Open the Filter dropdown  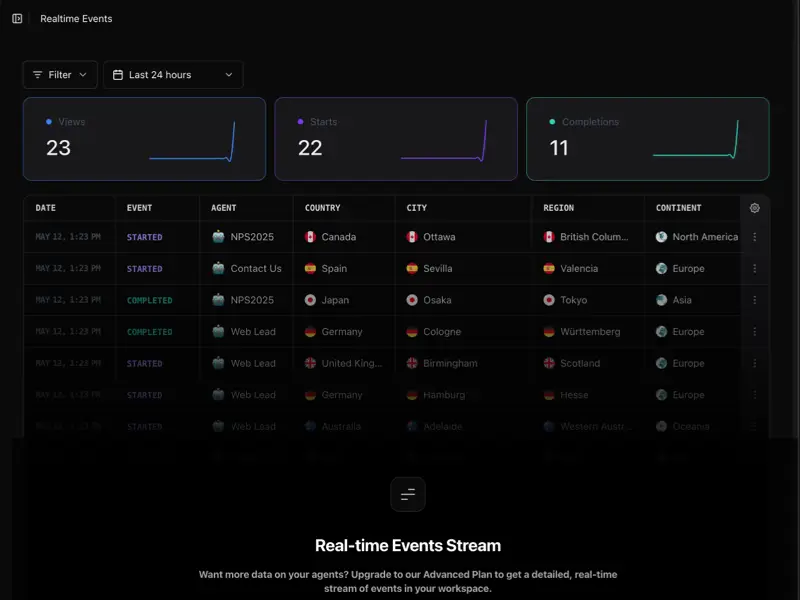(60, 75)
